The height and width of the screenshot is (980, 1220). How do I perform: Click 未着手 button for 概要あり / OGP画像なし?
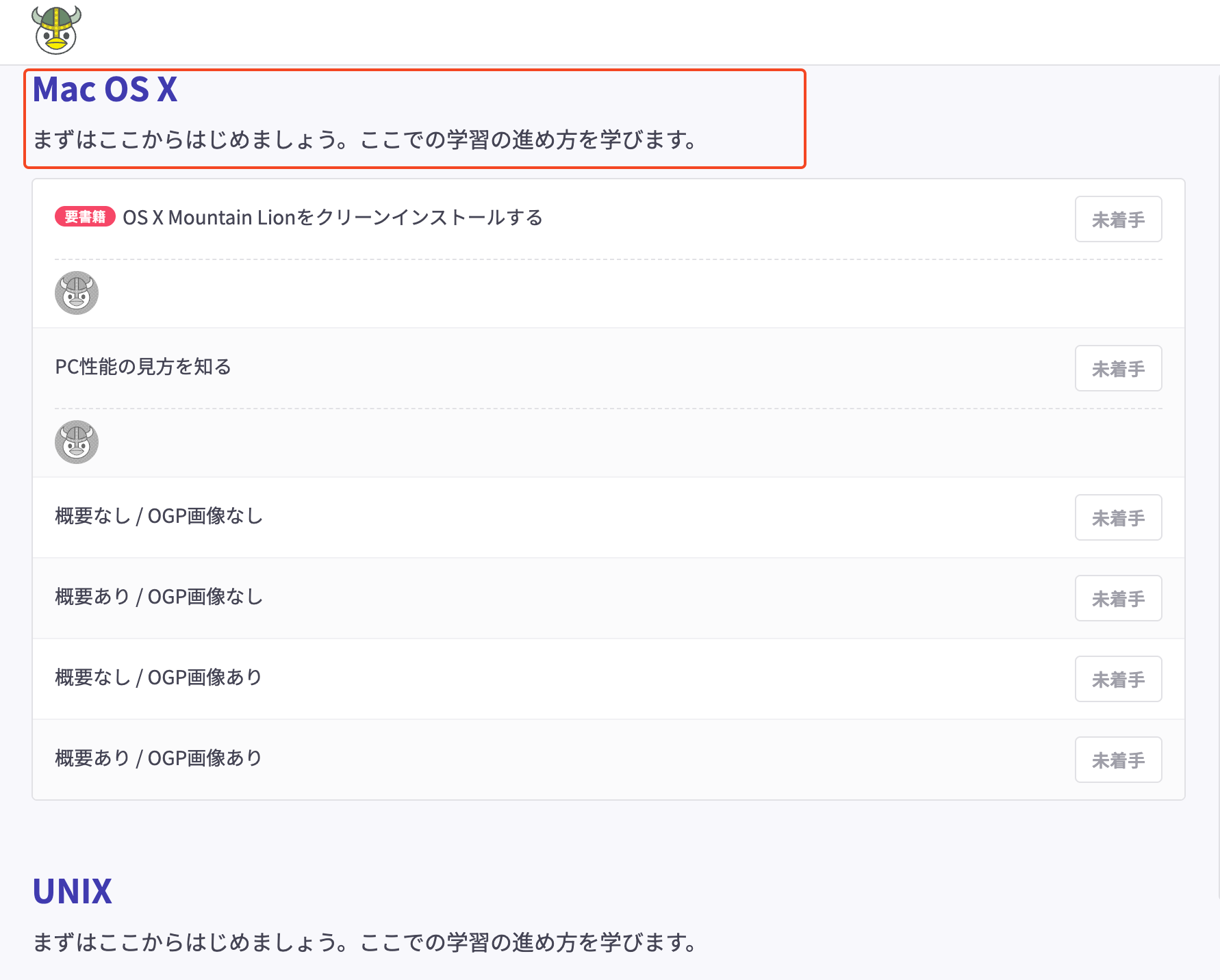pyautogui.click(x=1119, y=598)
